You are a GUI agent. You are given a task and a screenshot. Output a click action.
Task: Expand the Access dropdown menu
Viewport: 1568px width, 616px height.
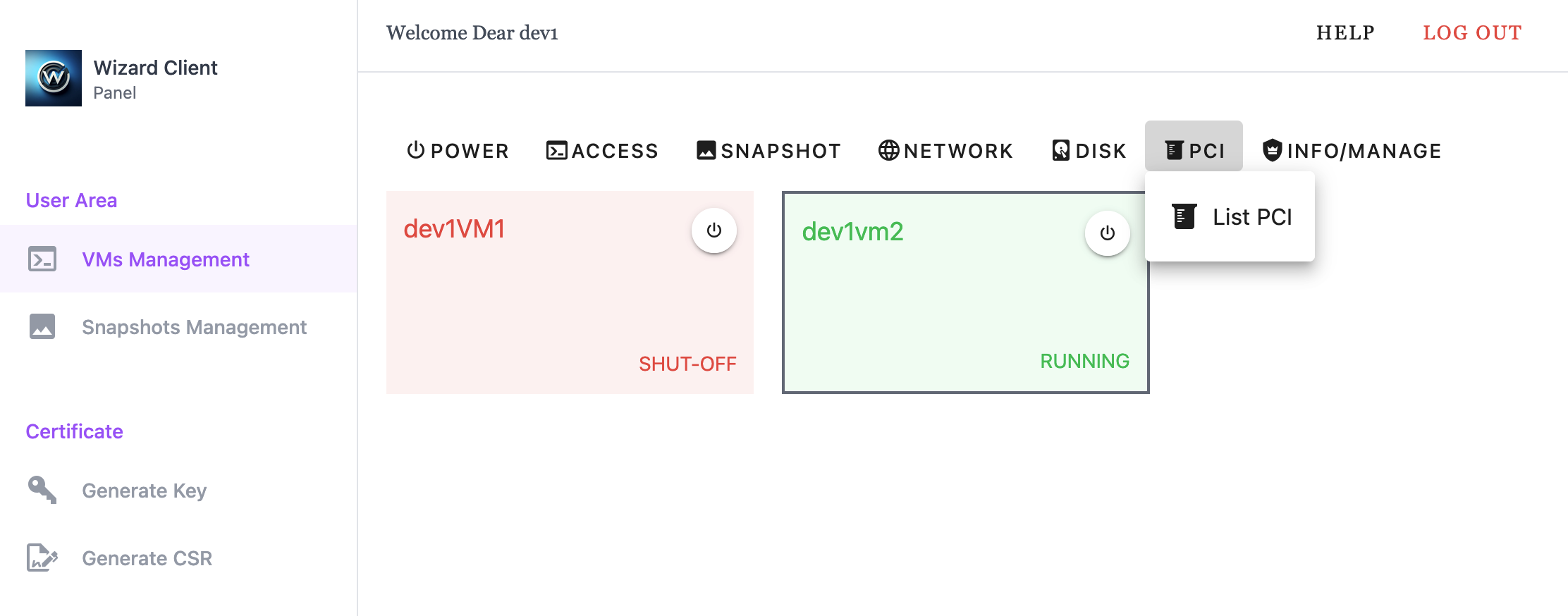point(602,151)
